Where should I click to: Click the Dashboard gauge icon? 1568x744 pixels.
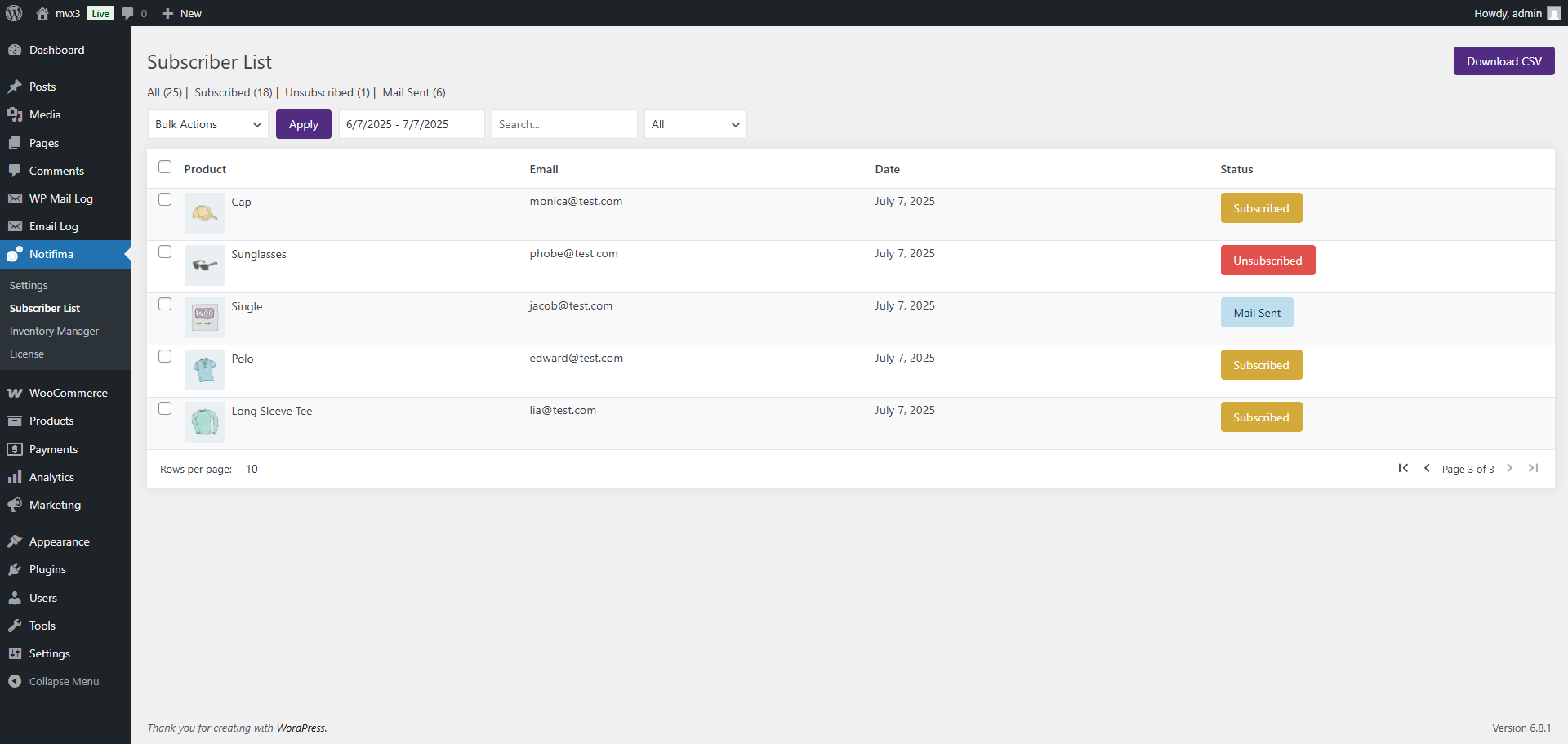(x=15, y=50)
